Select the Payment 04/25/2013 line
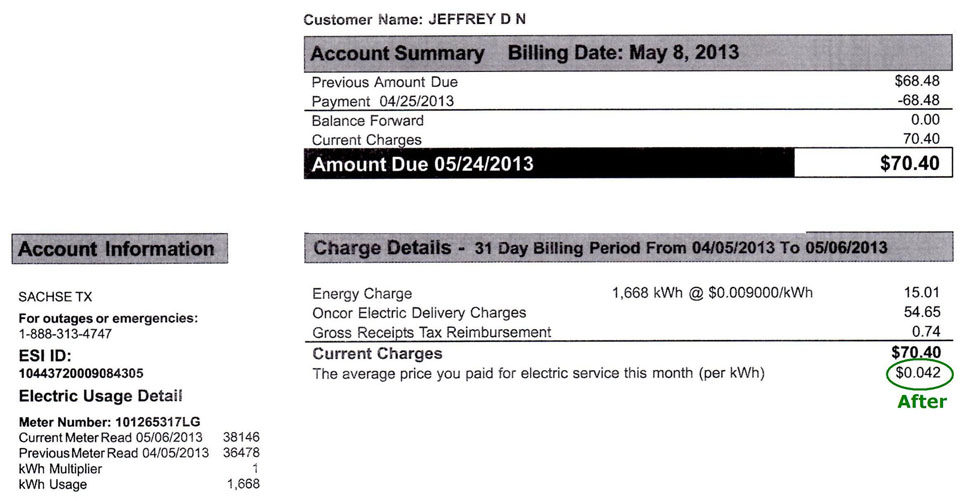960x499 pixels. pos(383,101)
